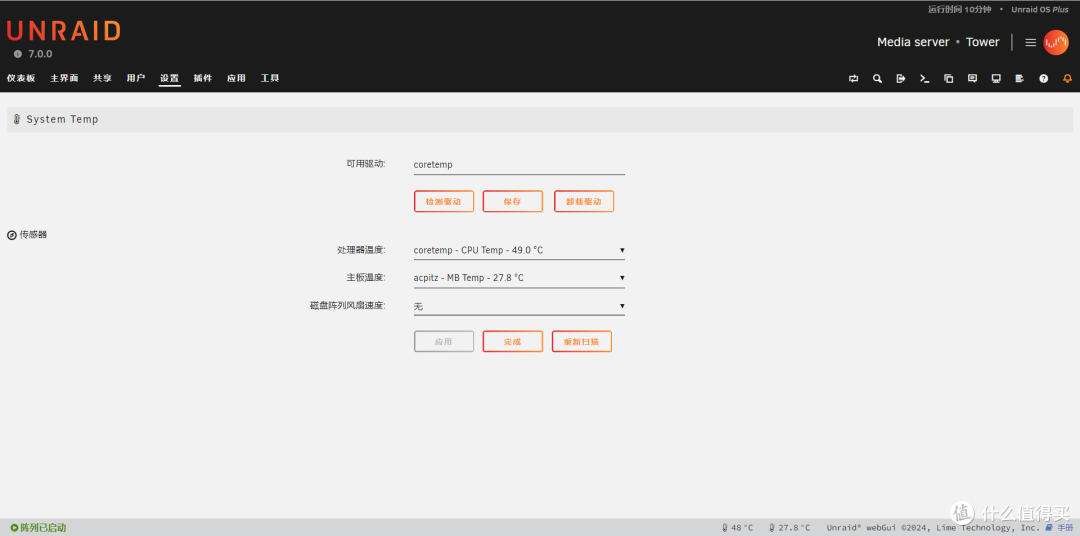The width and height of the screenshot is (1080, 536).
Task: Click the version info icon beside 7.0.0
Action: tap(18, 54)
